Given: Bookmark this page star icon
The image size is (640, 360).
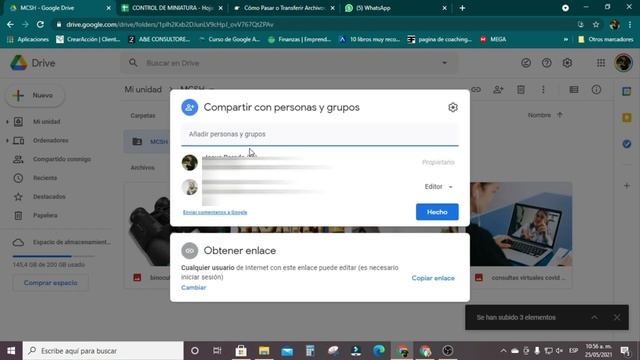Looking at the screenshot, I should tap(596, 24).
